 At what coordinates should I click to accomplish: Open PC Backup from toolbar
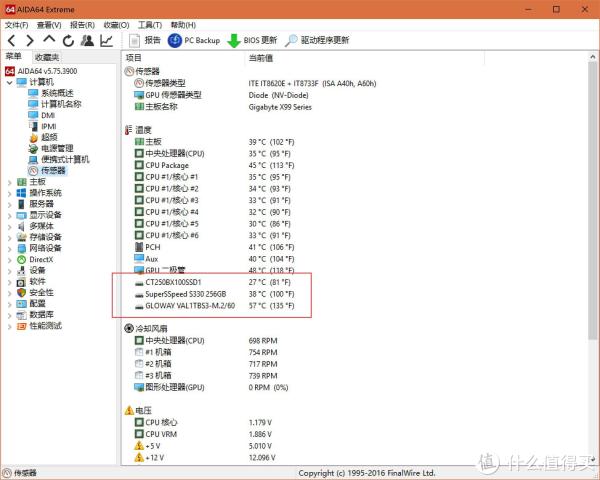coord(194,40)
